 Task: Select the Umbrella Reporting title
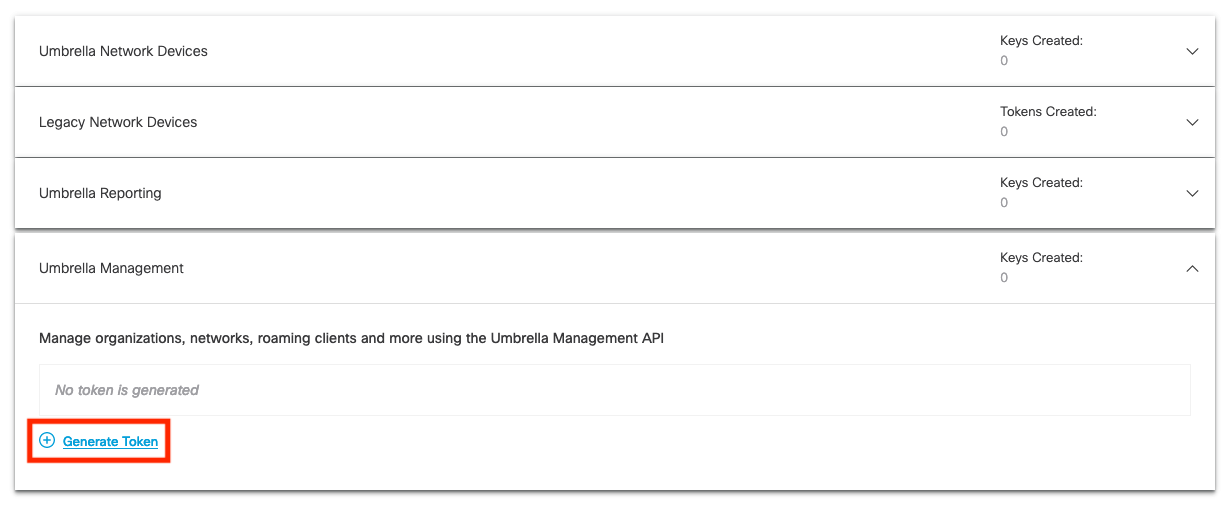(x=100, y=193)
